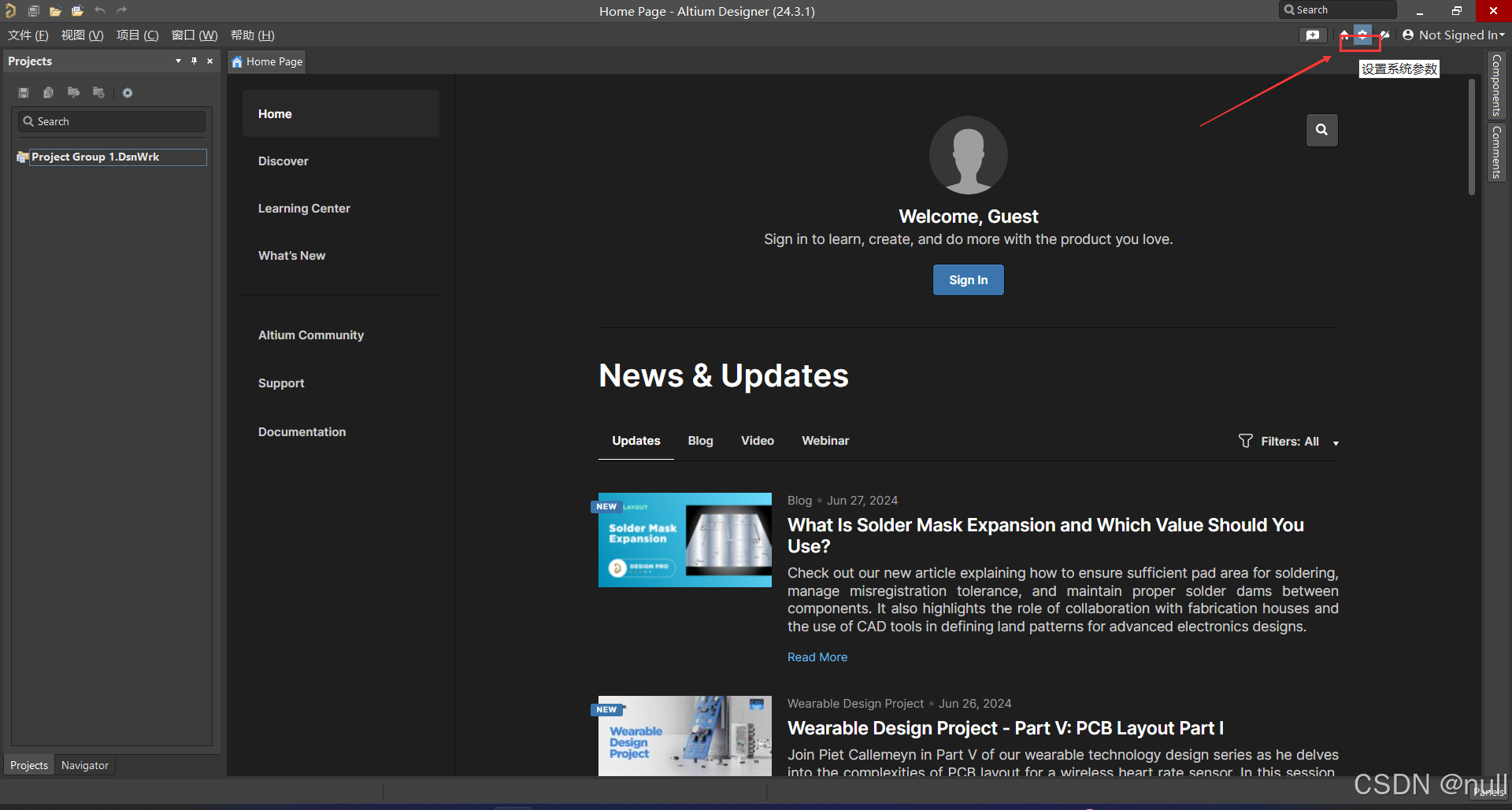1512x810 pixels.
Task: Click the blue Sign In button
Action: click(968, 279)
